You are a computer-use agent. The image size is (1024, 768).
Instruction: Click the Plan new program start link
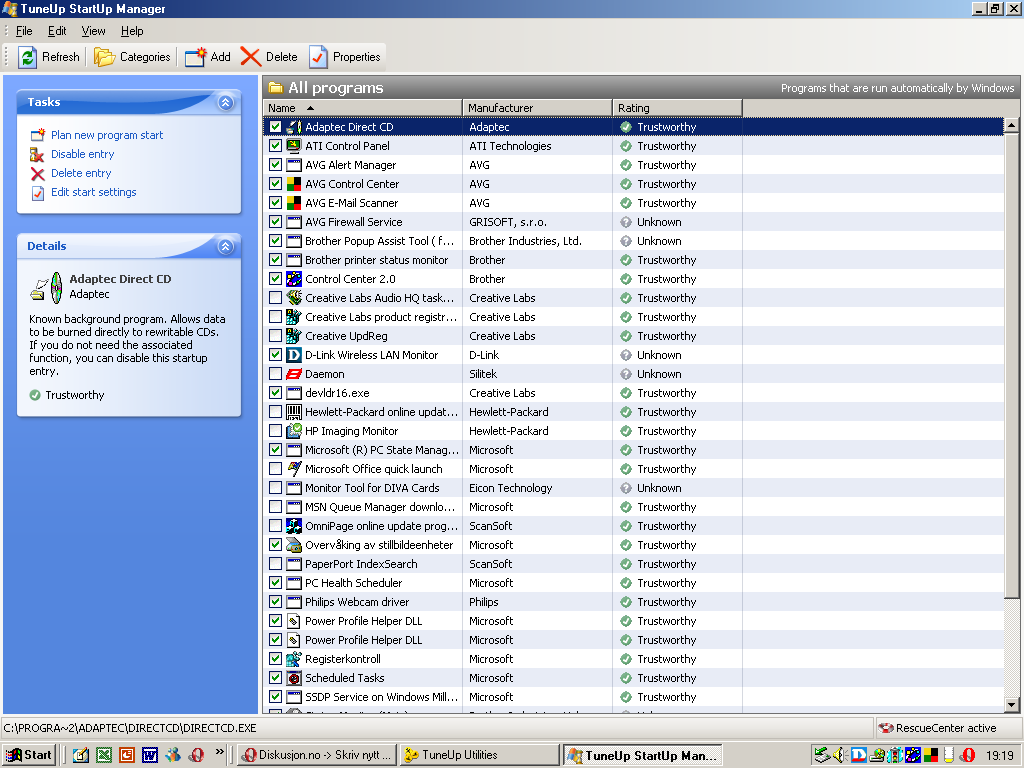pyautogui.click(x=107, y=135)
